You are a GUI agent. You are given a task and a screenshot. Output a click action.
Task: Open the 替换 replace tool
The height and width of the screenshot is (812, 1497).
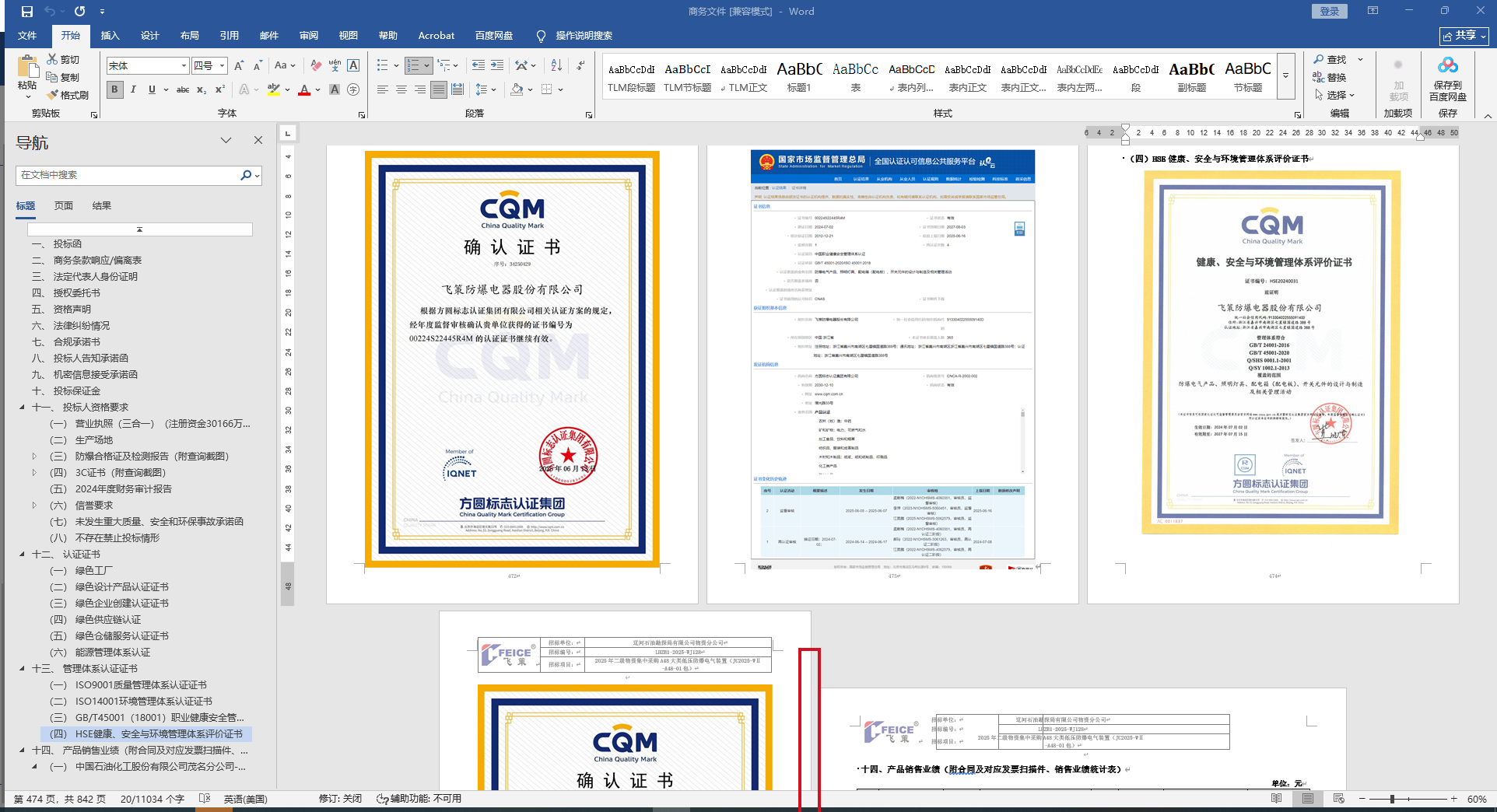1330,77
